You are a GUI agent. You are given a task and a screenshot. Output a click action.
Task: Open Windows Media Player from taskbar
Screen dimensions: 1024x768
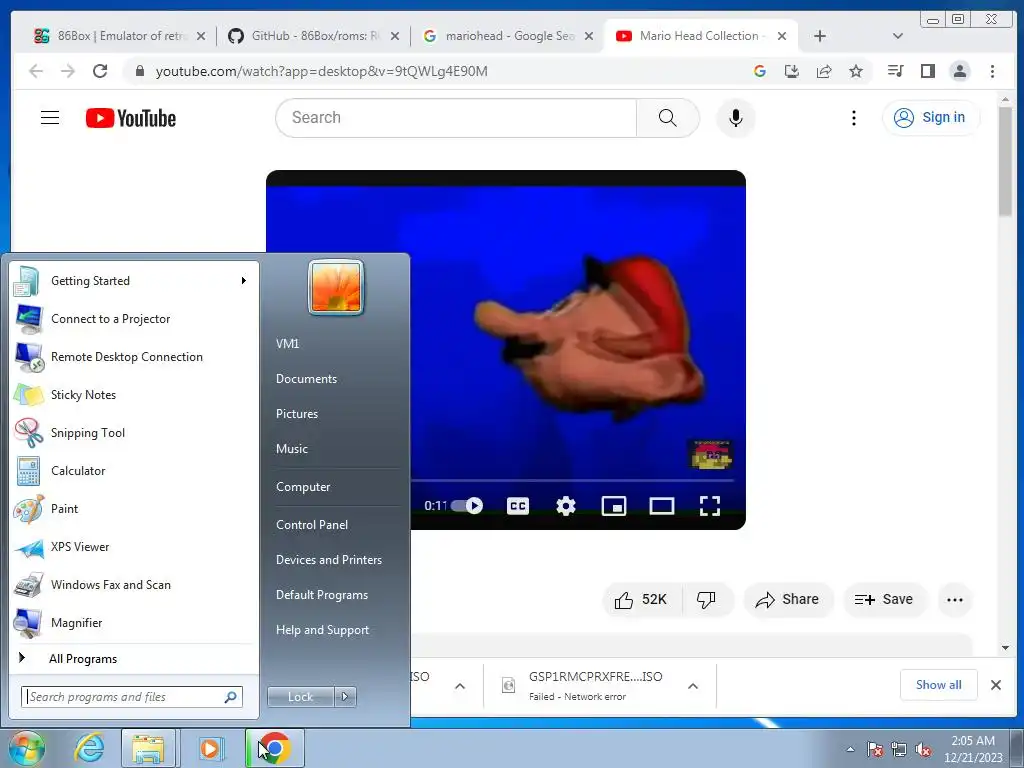click(x=210, y=748)
